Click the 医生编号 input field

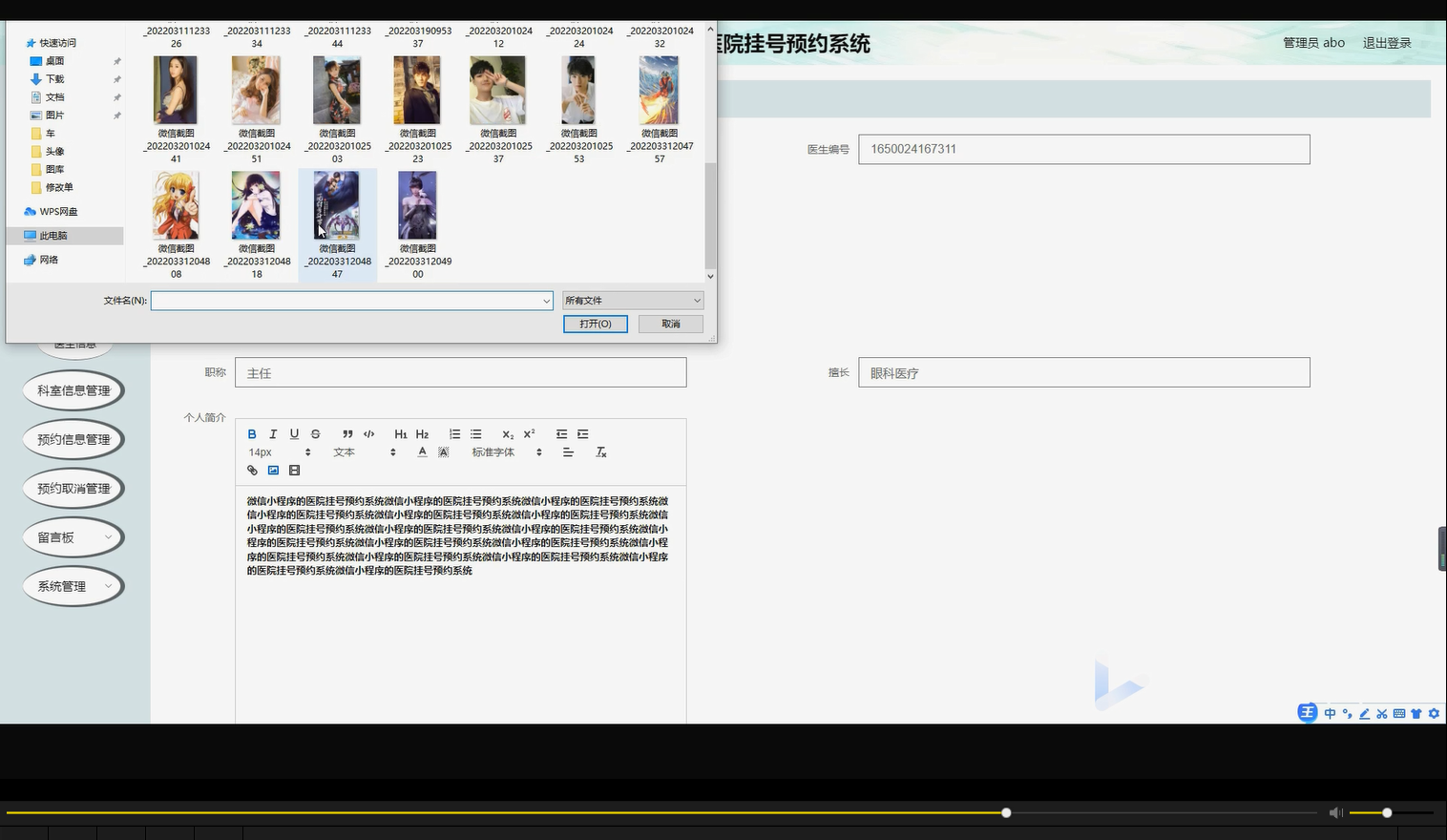1084,149
